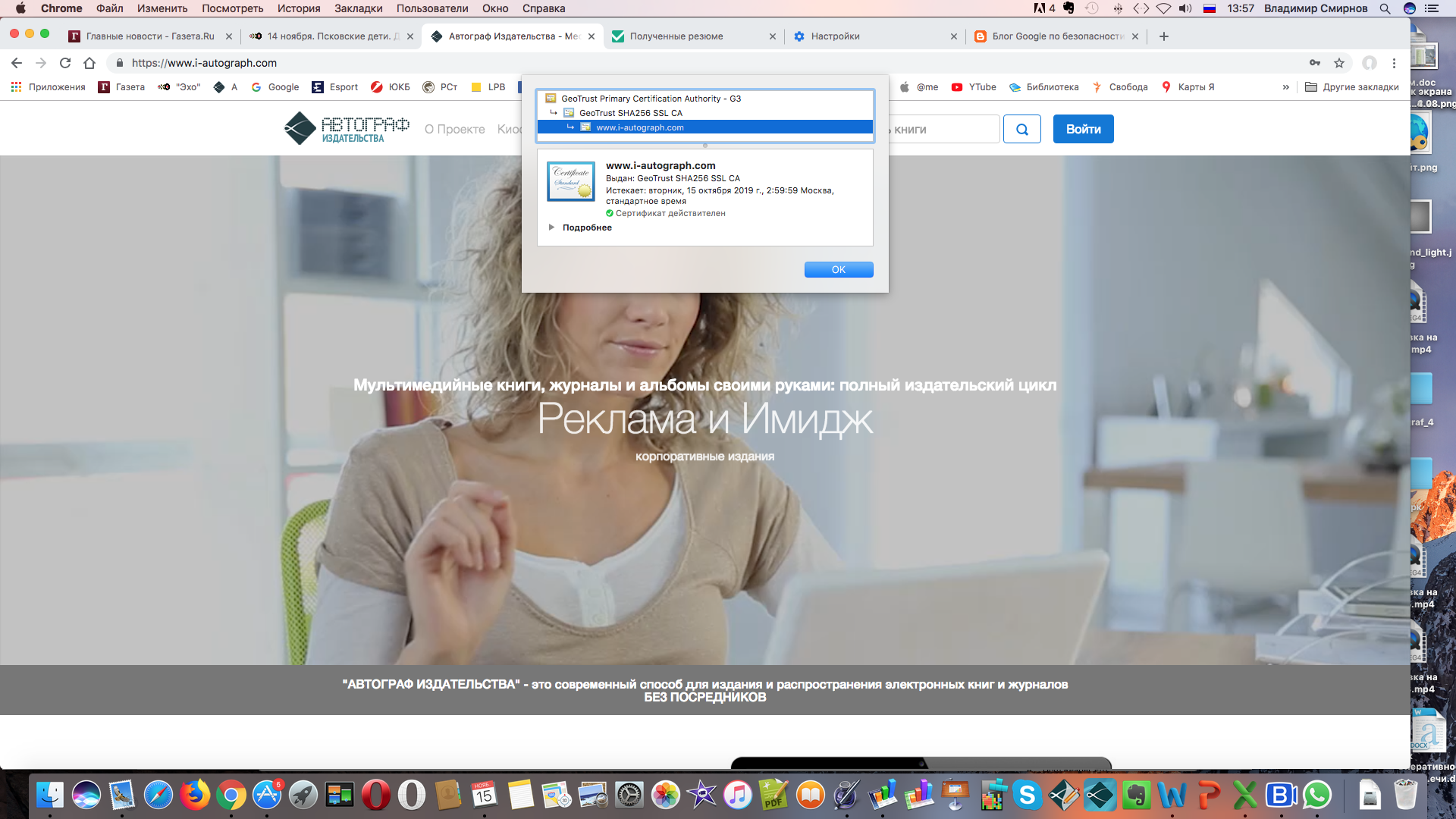This screenshot has width=1456, height=819.
Task: Switch to 14 ноября. Псковские дети tab
Action: (330, 36)
